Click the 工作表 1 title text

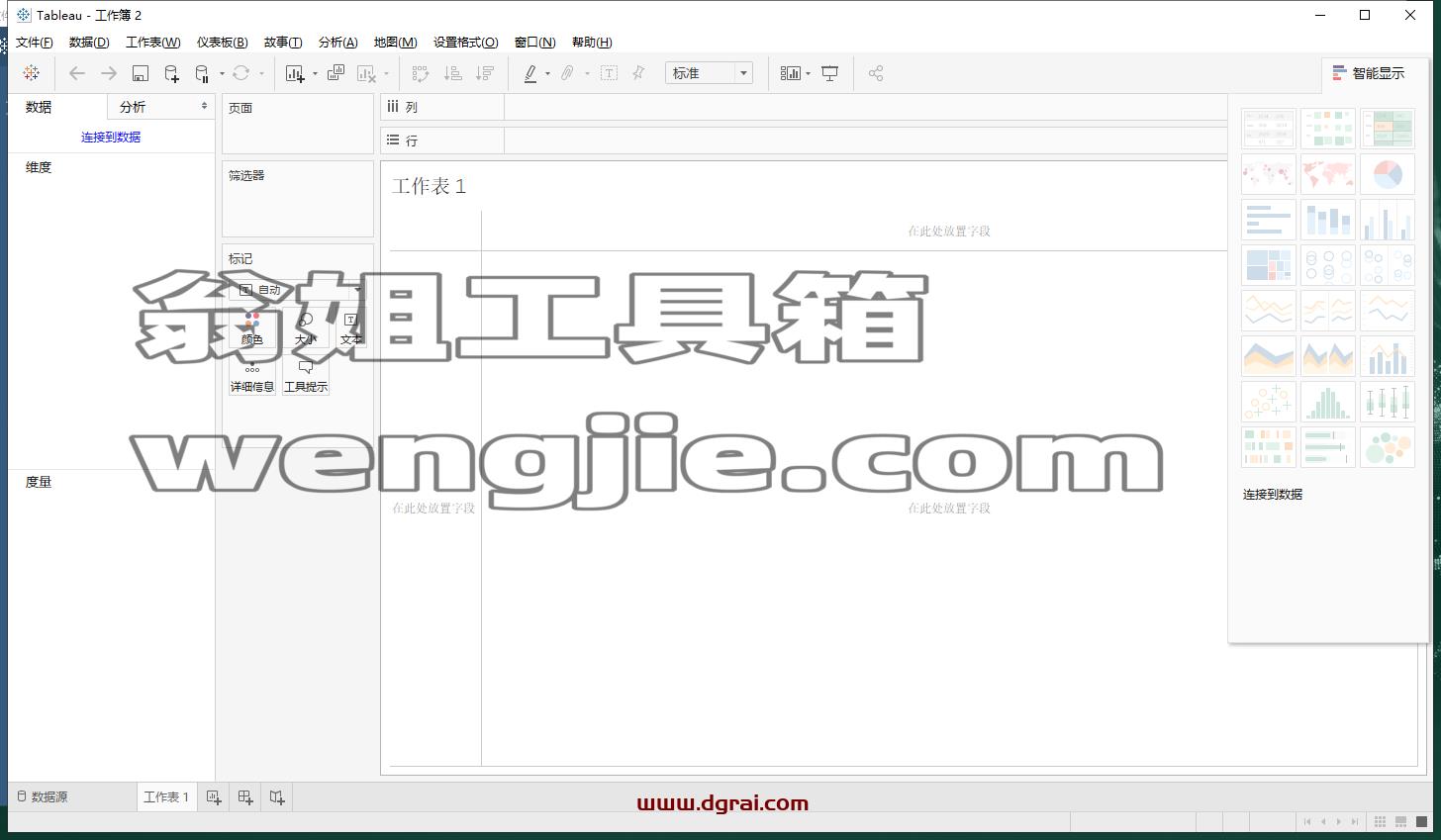coord(429,186)
